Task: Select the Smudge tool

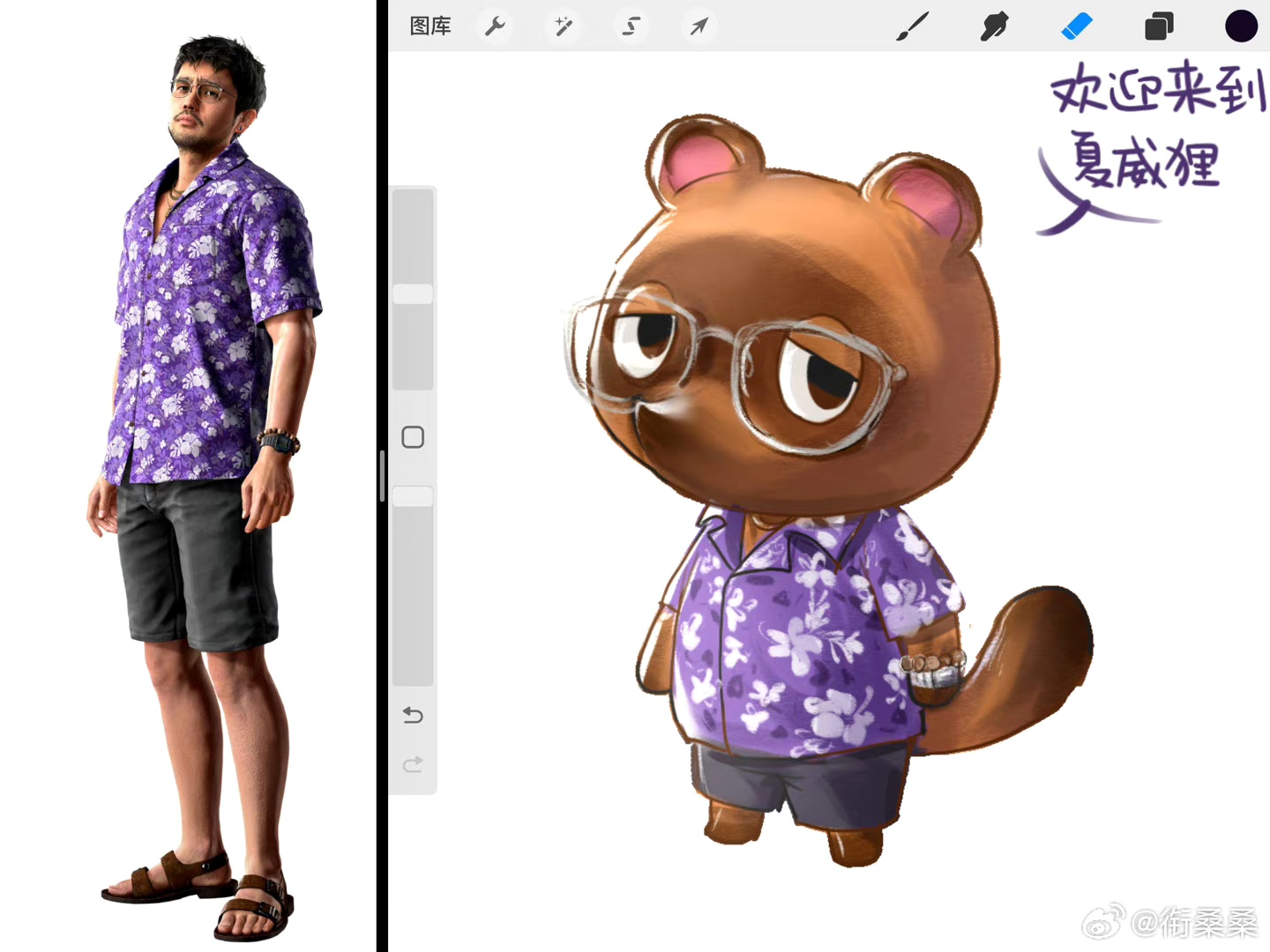Action: 994,26
